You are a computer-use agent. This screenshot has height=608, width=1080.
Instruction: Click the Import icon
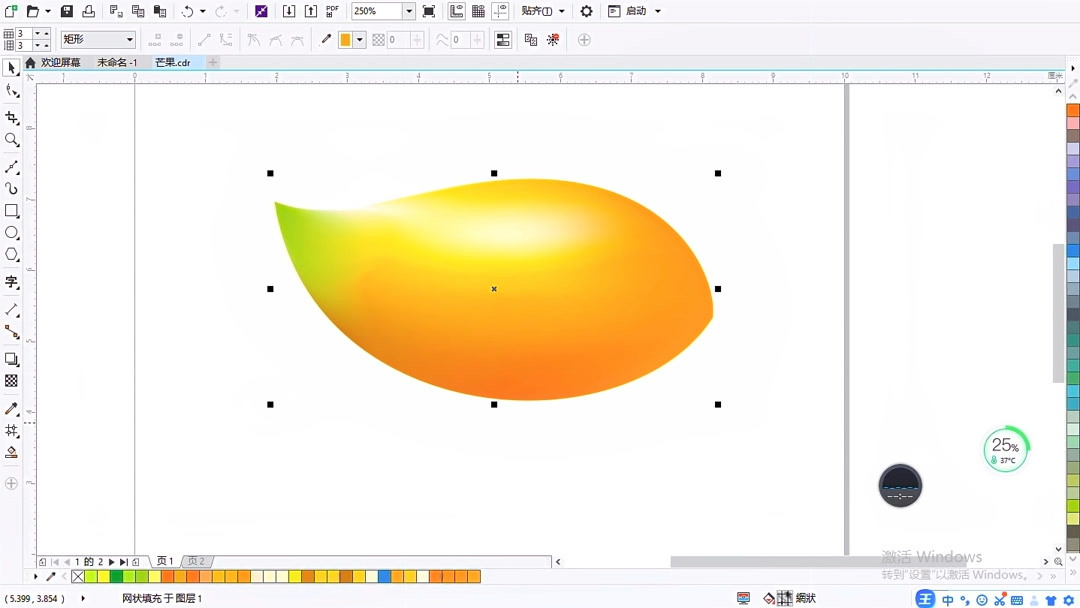point(289,11)
